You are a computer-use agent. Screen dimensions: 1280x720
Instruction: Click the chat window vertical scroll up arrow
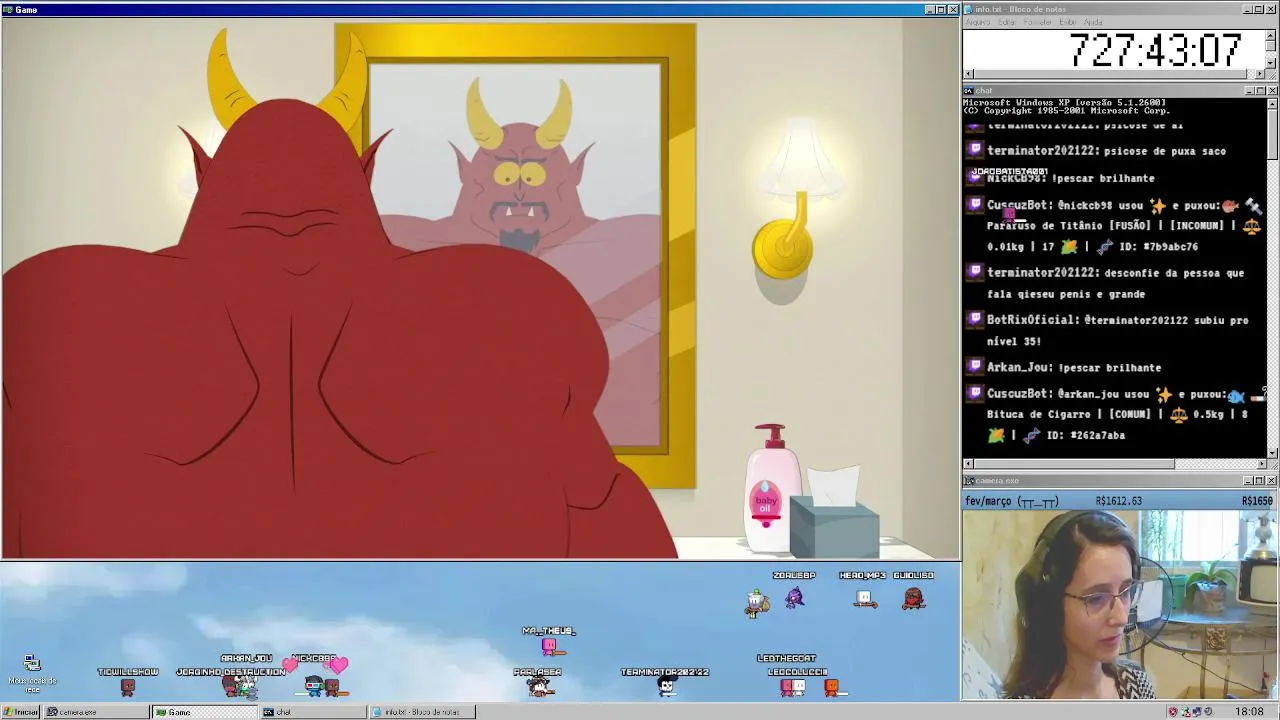(x=1272, y=103)
